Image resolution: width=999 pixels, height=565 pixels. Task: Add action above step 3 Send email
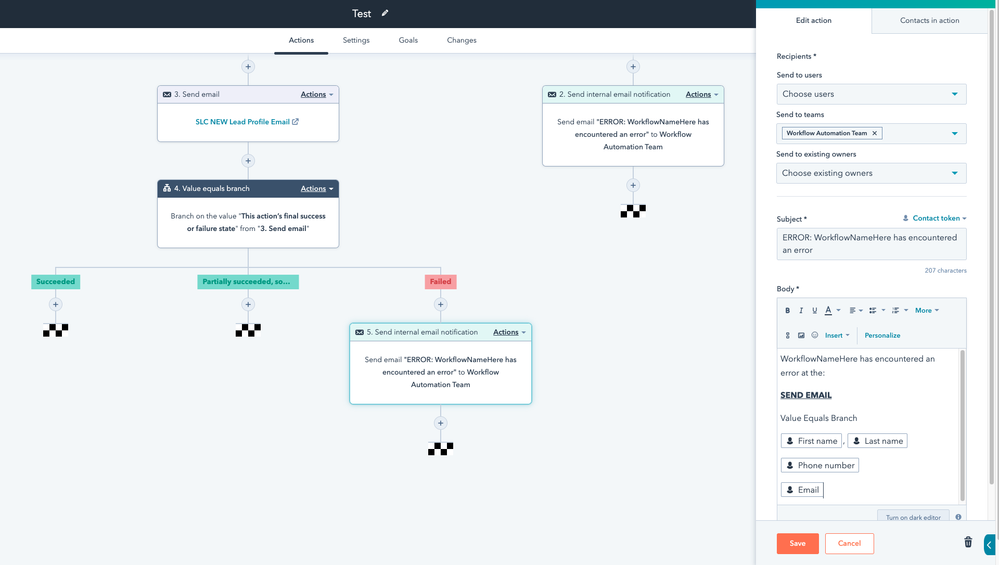point(248,67)
